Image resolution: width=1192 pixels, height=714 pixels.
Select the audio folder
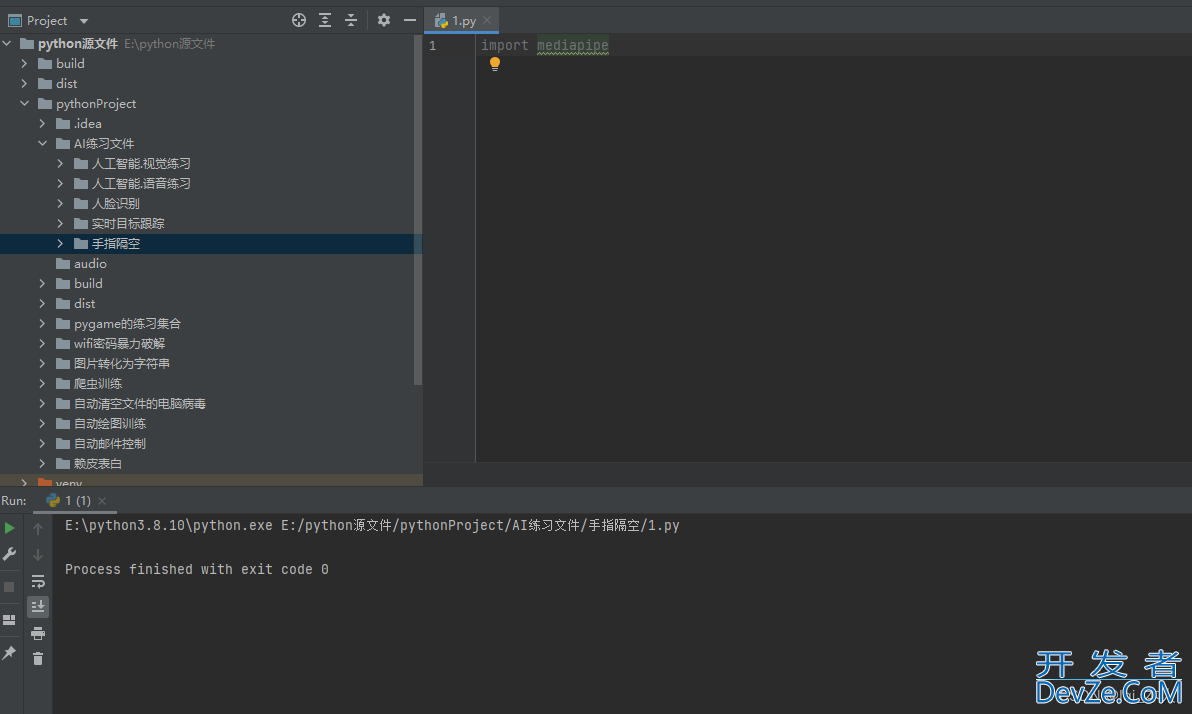90,264
